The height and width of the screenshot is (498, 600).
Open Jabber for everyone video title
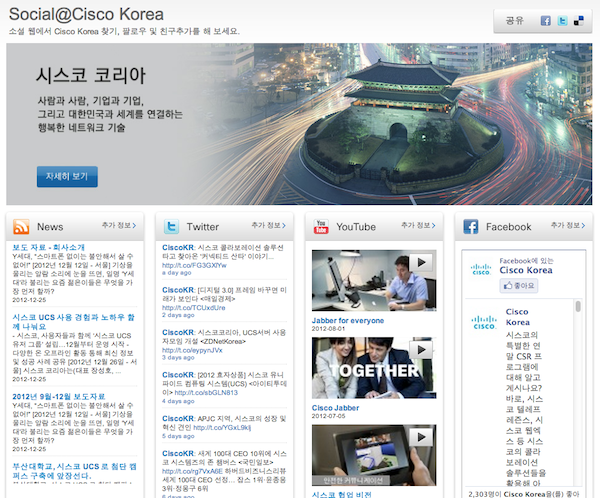[x=348, y=321]
